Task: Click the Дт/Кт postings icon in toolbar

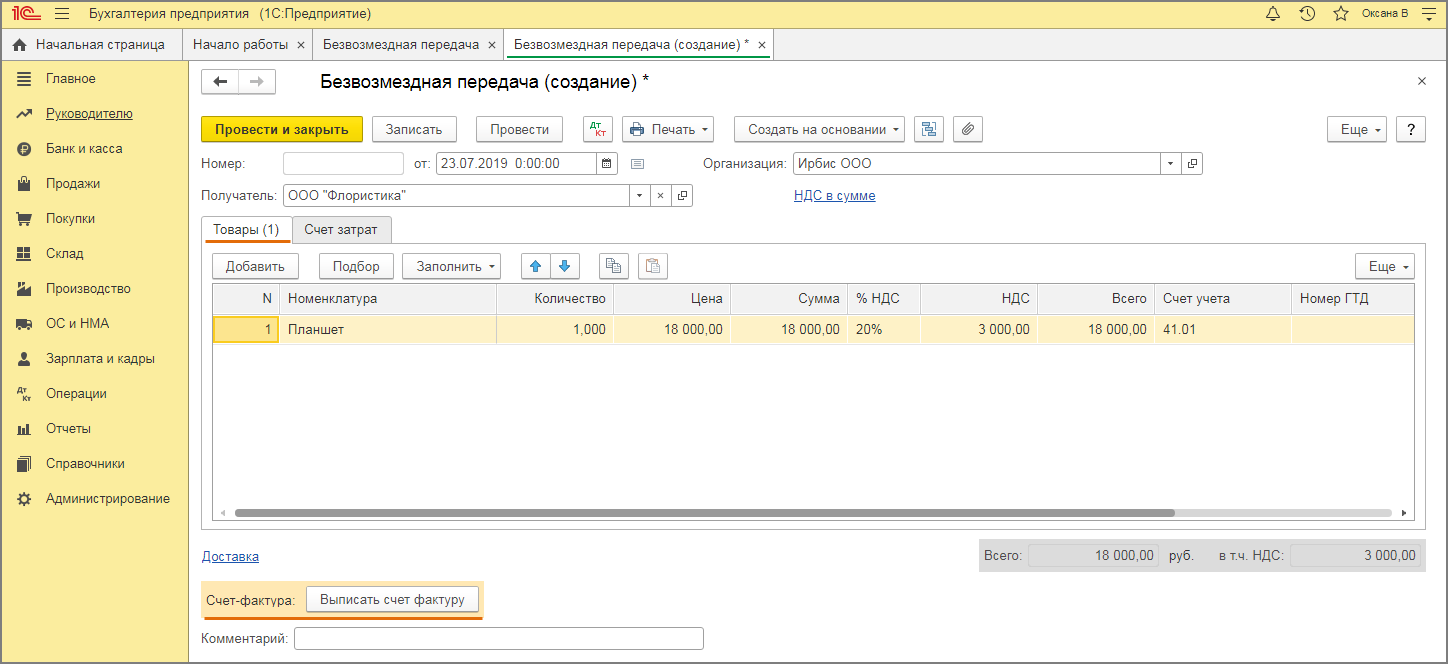Action: click(597, 129)
